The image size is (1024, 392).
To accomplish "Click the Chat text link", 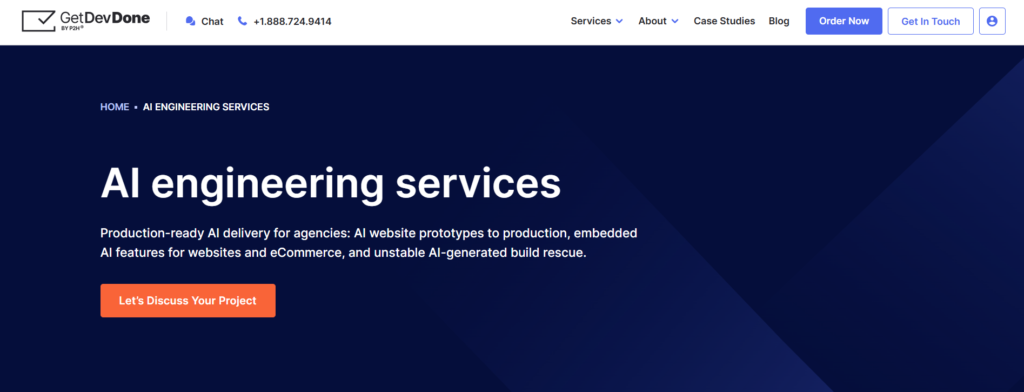I will [x=212, y=21].
